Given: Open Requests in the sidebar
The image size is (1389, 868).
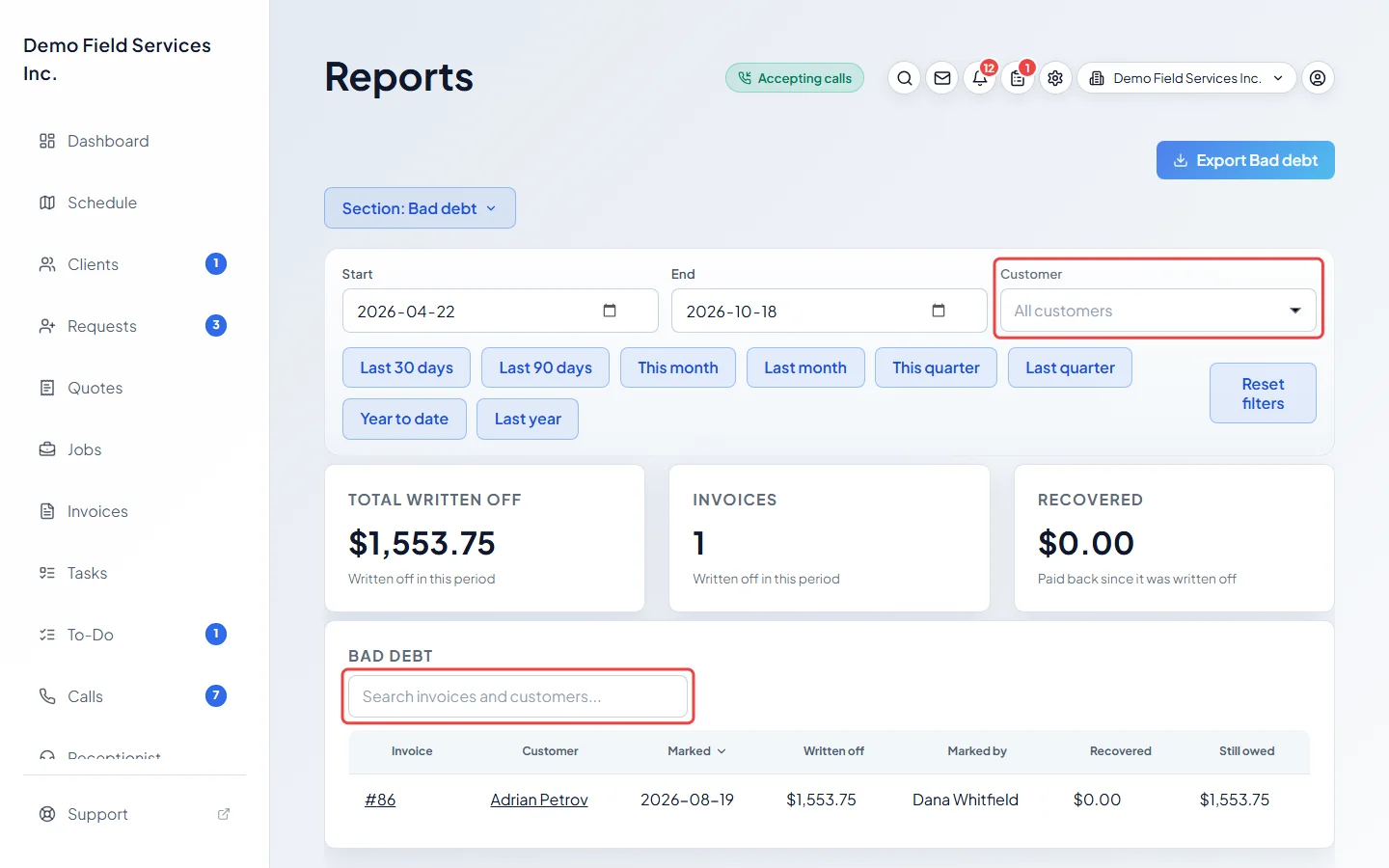Looking at the screenshot, I should [133, 326].
